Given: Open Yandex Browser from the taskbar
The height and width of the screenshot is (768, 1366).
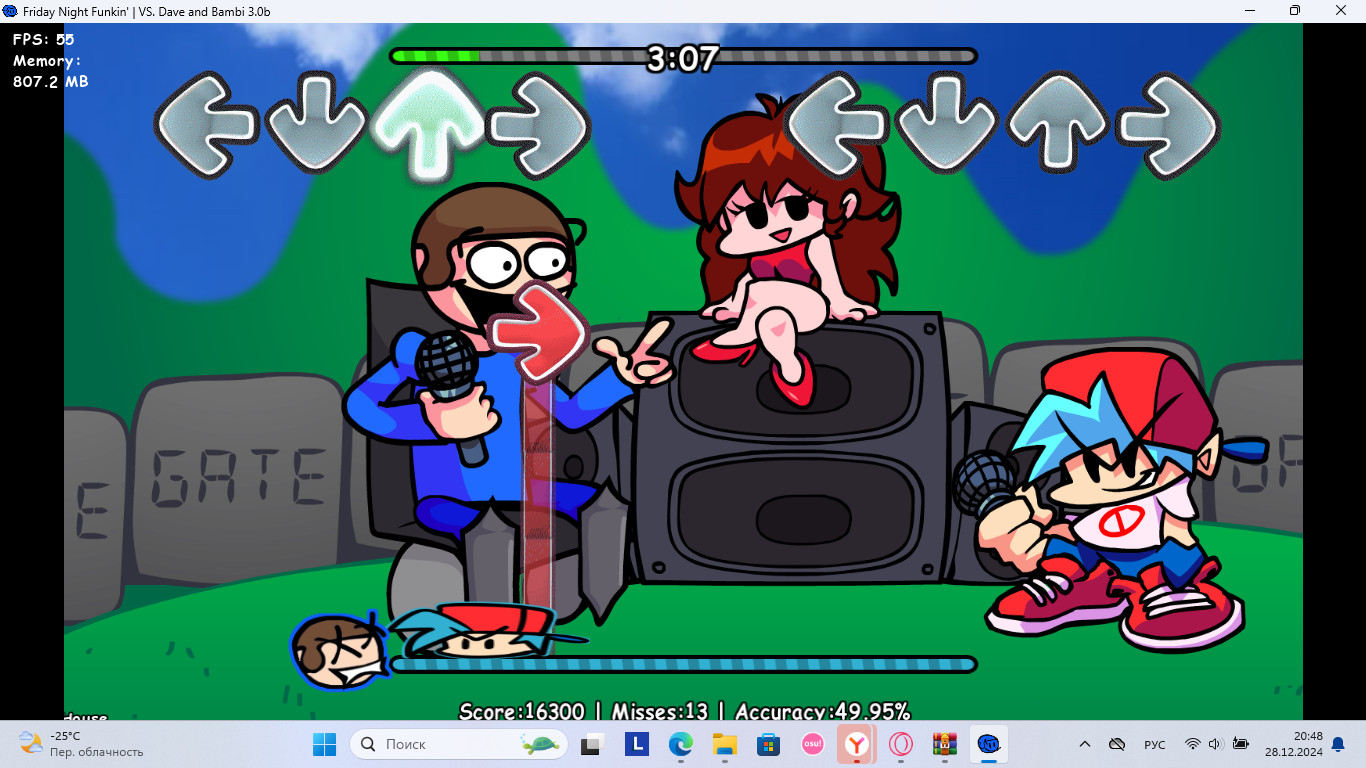Looking at the screenshot, I should tap(856, 744).
